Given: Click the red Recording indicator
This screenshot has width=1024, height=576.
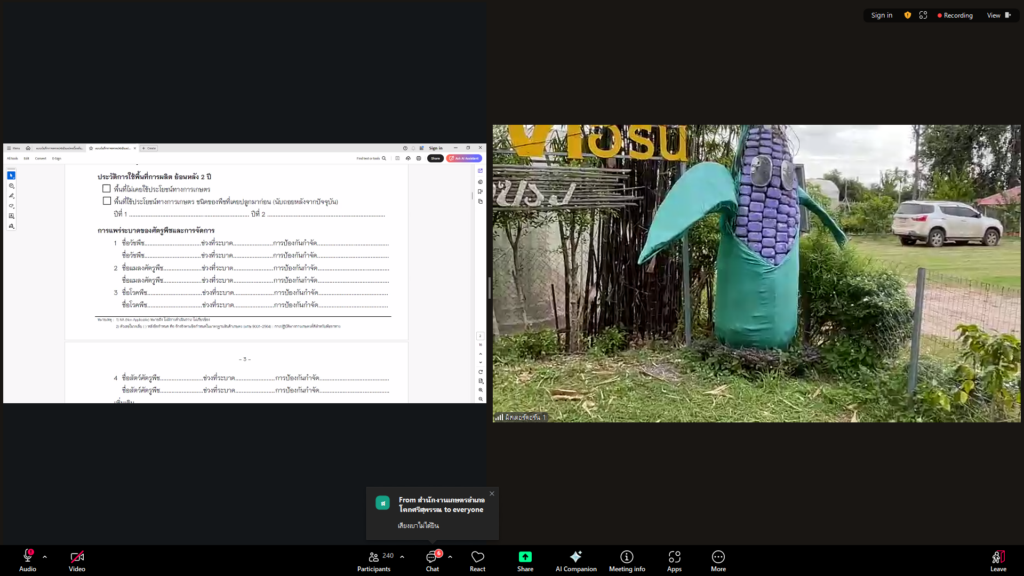Looking at the screenshot, I should (x=954, y=15).
